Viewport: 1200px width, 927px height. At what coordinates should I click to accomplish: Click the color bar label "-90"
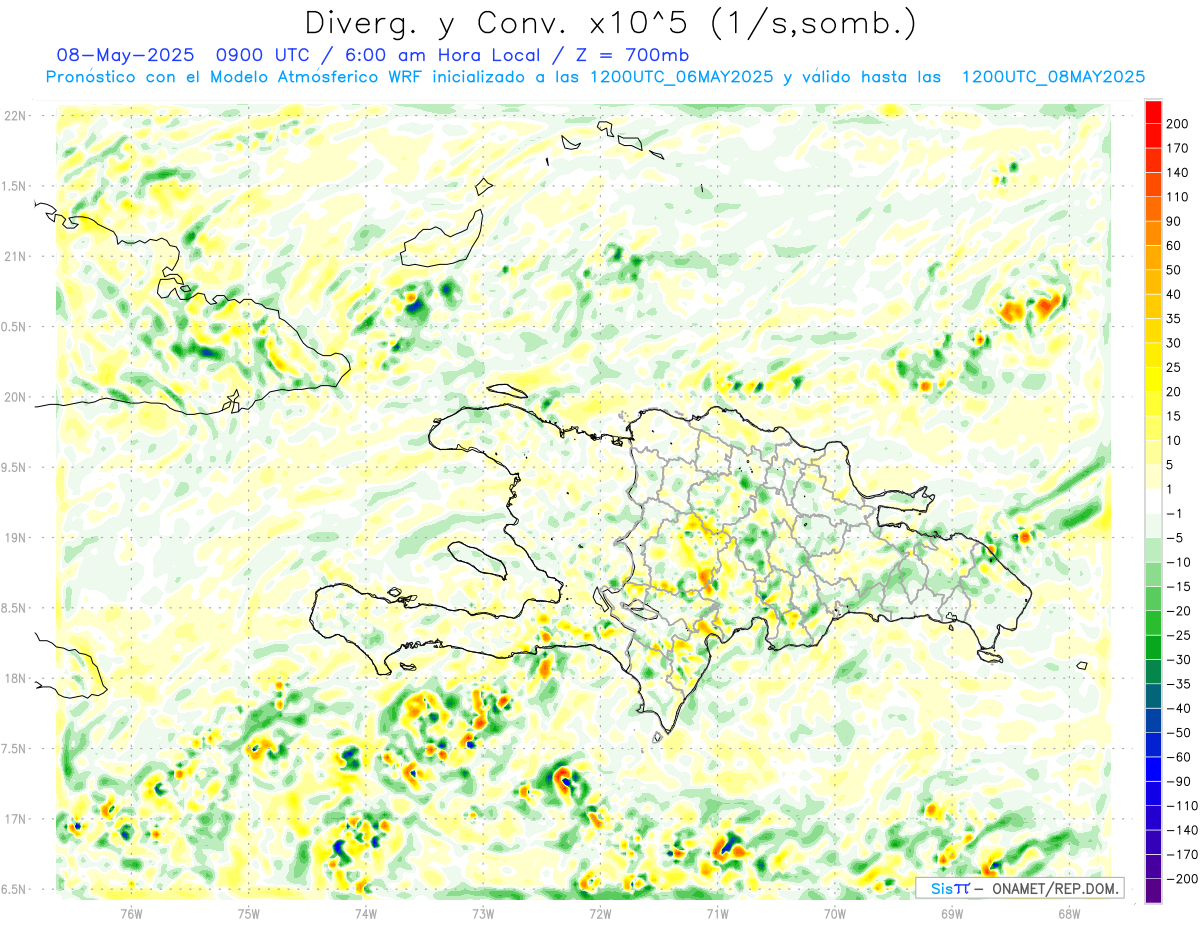pyautogui.click(x=1178, y=782)
